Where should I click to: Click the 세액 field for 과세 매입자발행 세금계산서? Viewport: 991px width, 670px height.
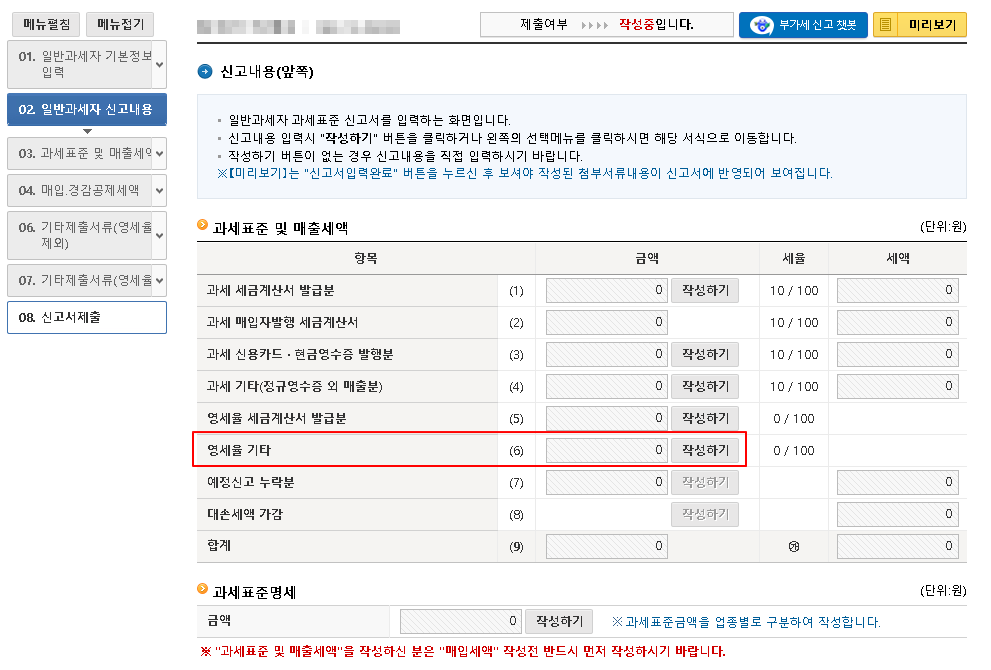897,322
